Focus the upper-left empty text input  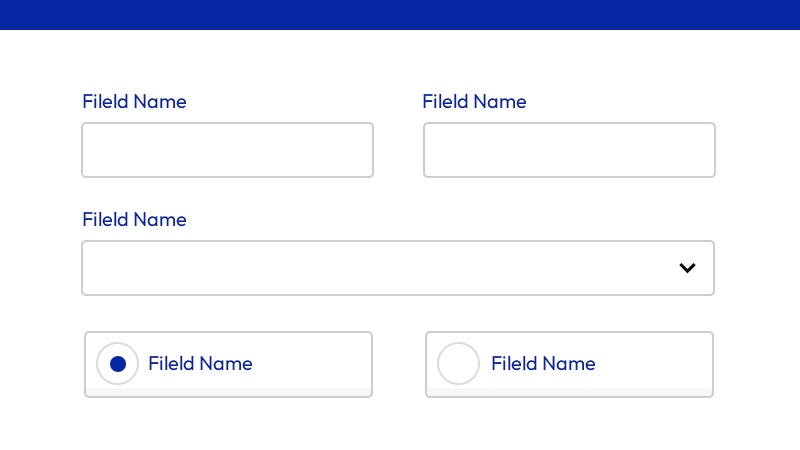click(227, 150)
